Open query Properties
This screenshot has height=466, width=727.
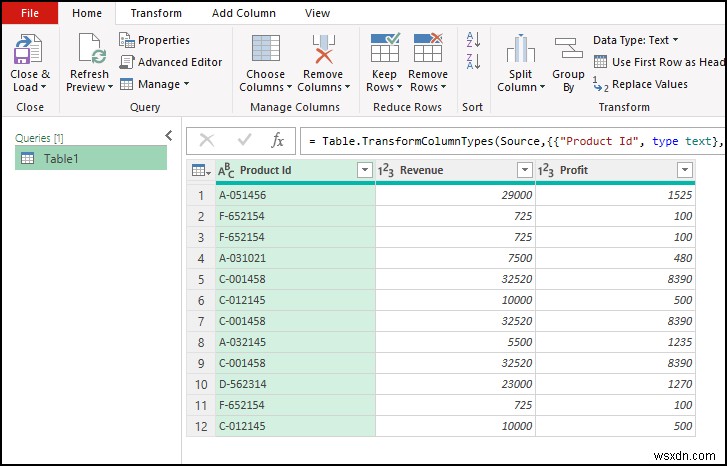pyautogui.click(x=154, y=40)
